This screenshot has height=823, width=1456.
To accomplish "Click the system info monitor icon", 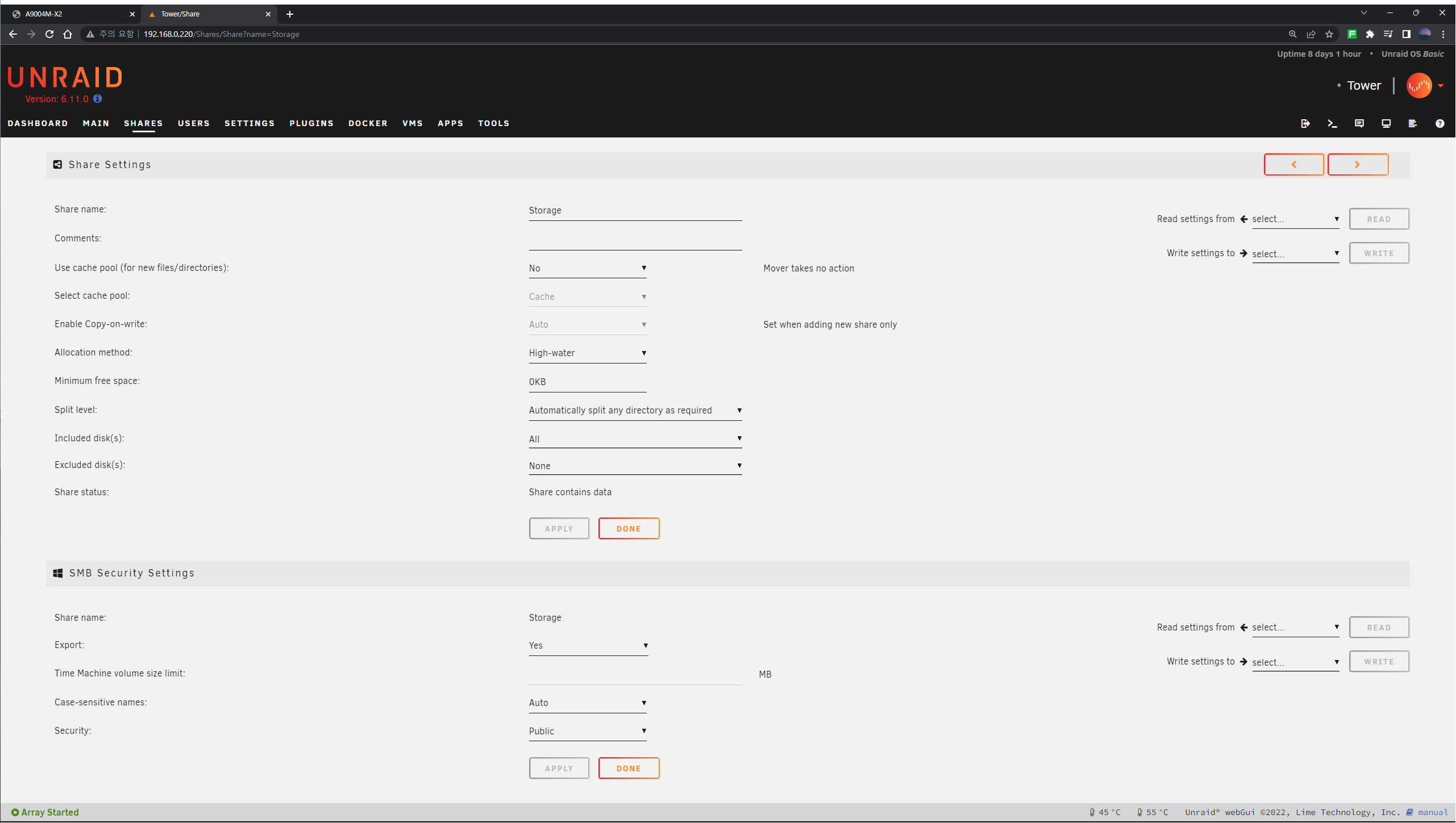I will click(1386, 123).
